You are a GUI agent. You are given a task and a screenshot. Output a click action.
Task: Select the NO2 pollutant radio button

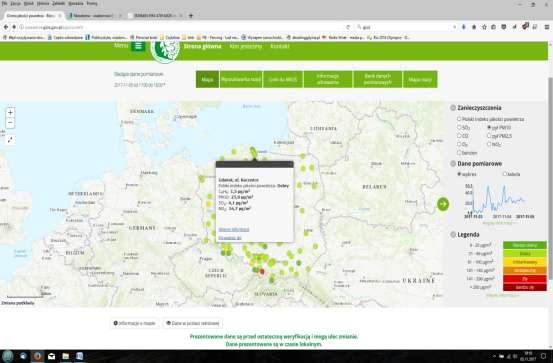point(489,144)
